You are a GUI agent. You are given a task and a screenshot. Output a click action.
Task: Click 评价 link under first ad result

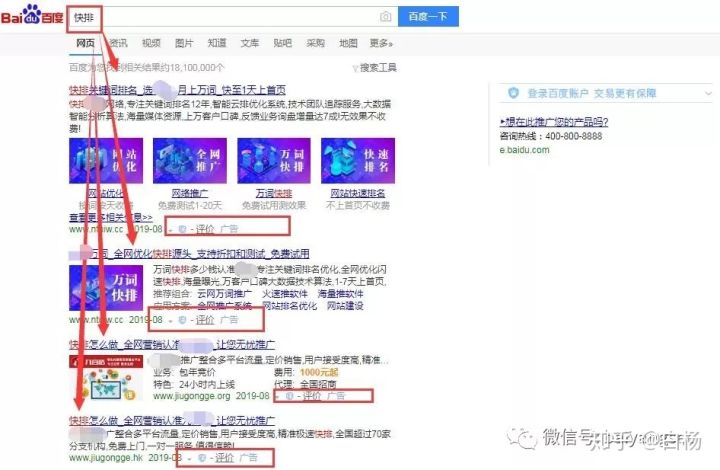point(204,228)
